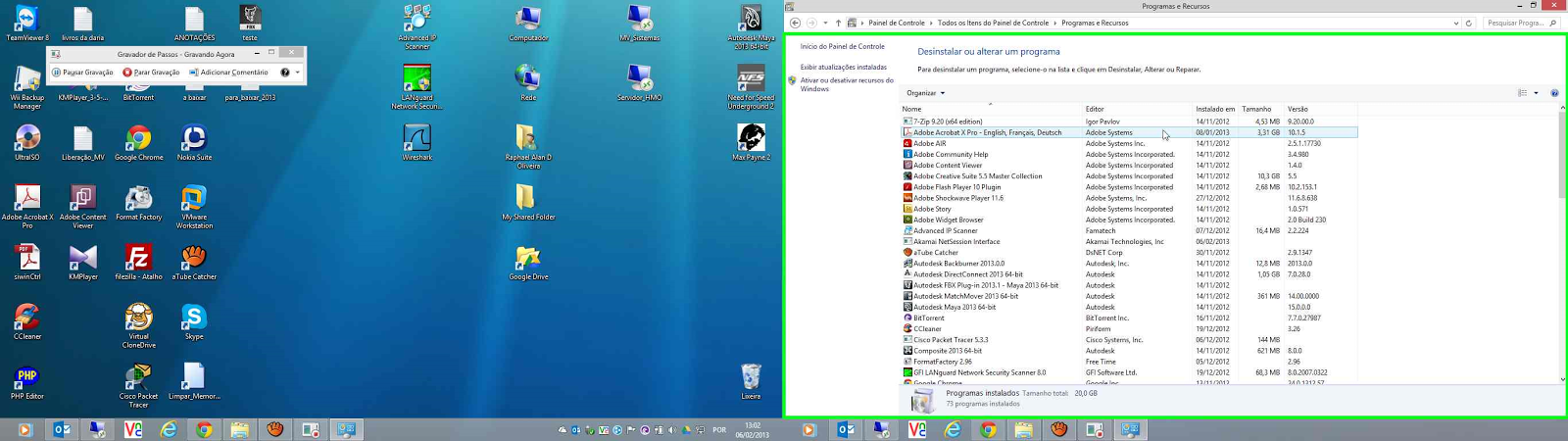Select the CCleaner desktop icon
1568x441 pixels.
[27, 322]
